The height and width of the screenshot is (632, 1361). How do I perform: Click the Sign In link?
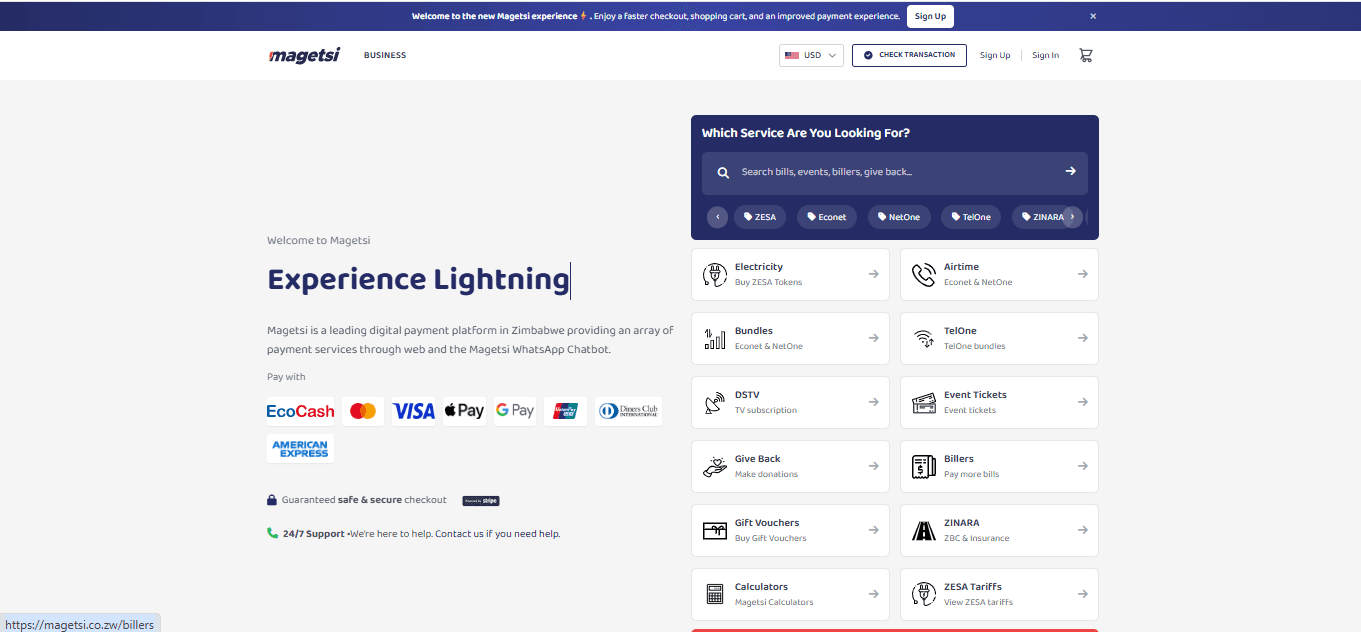(1046, 56)
